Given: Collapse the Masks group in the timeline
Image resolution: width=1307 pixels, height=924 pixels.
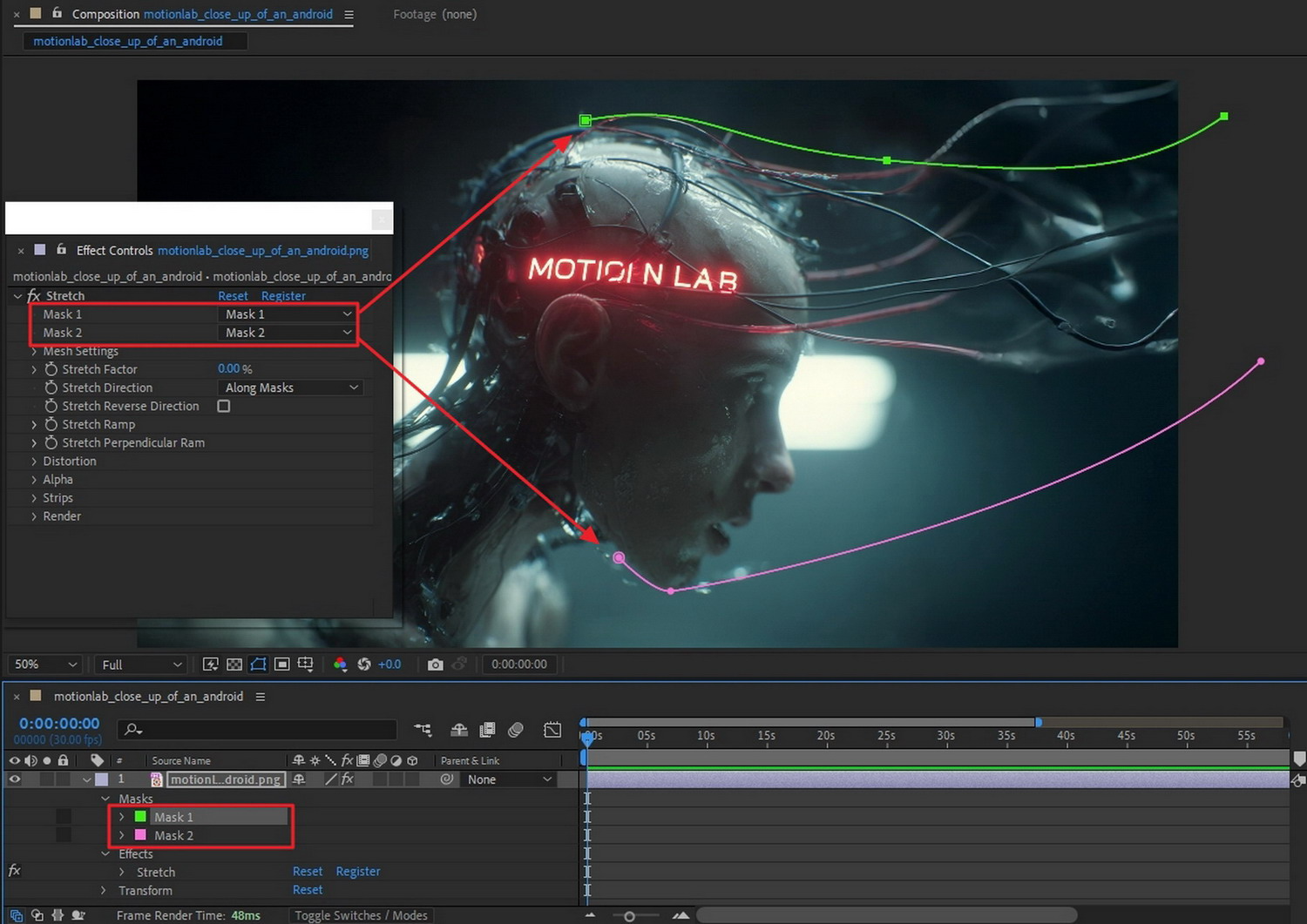Looking at the screenshot, I should point(105,799).
